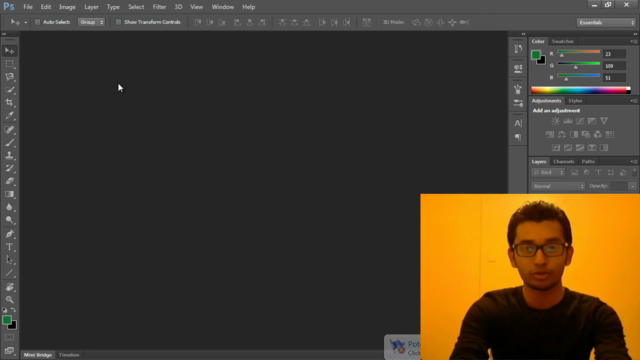Screen dimensions: 640x360
Task: Add a Curves adjustment
Action: pos(580,121)
